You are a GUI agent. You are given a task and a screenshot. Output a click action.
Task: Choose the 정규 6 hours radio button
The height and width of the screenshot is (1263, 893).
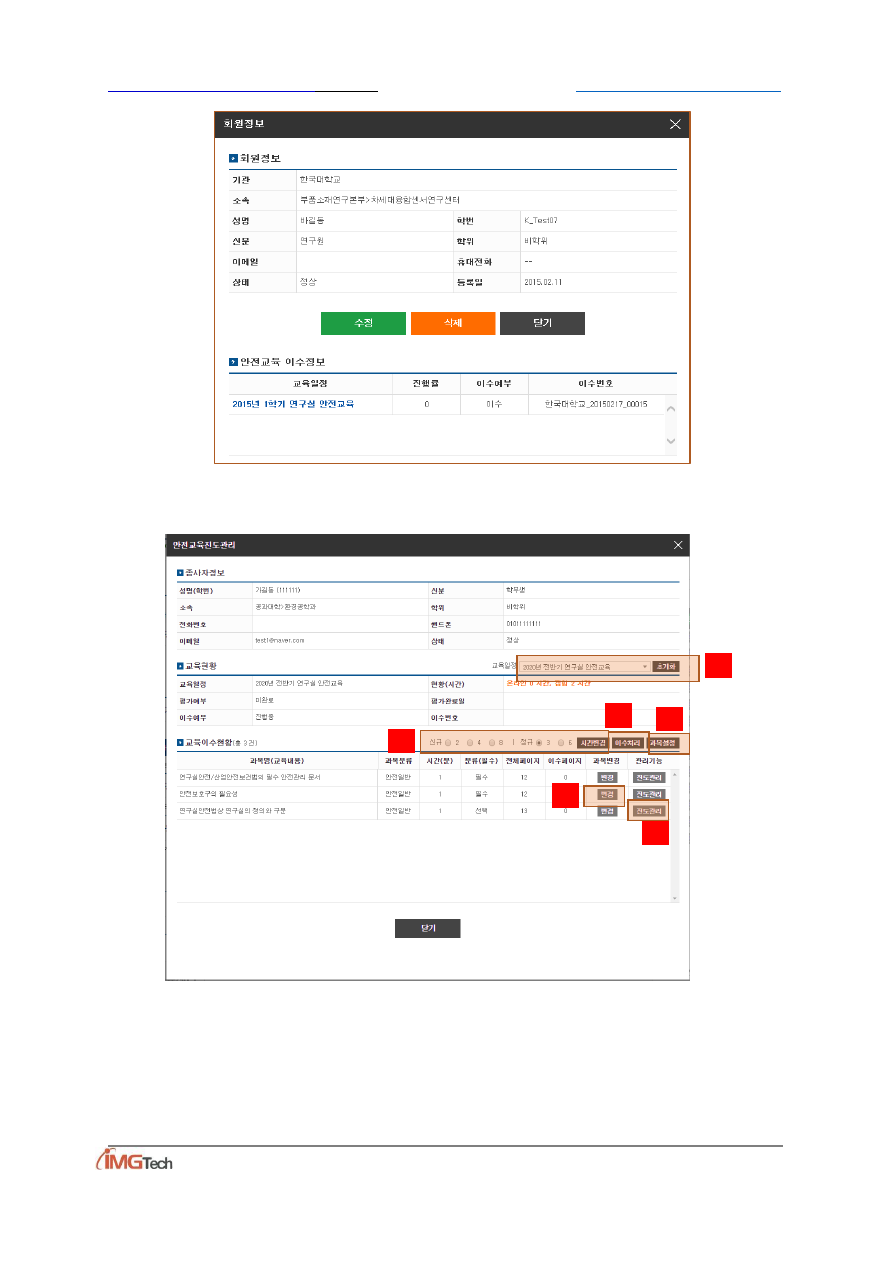(x=562, y=743)
